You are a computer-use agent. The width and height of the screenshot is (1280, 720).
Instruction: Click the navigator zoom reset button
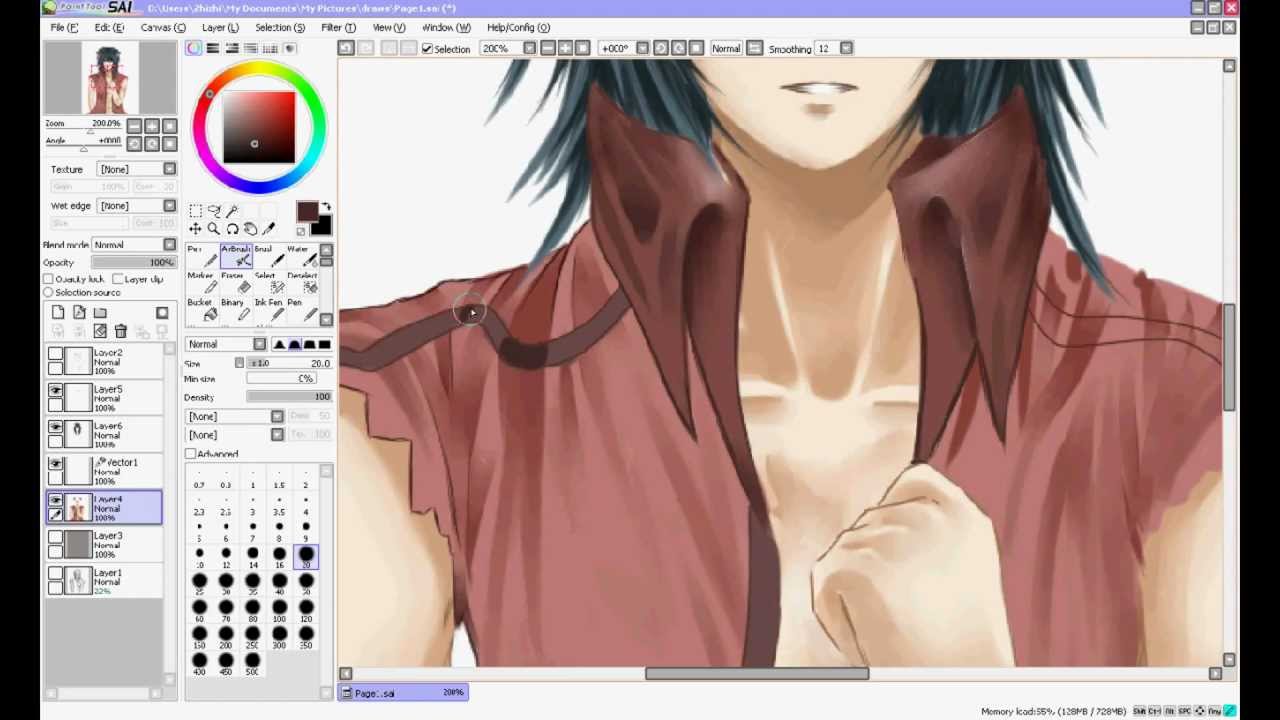click(169, 126)
